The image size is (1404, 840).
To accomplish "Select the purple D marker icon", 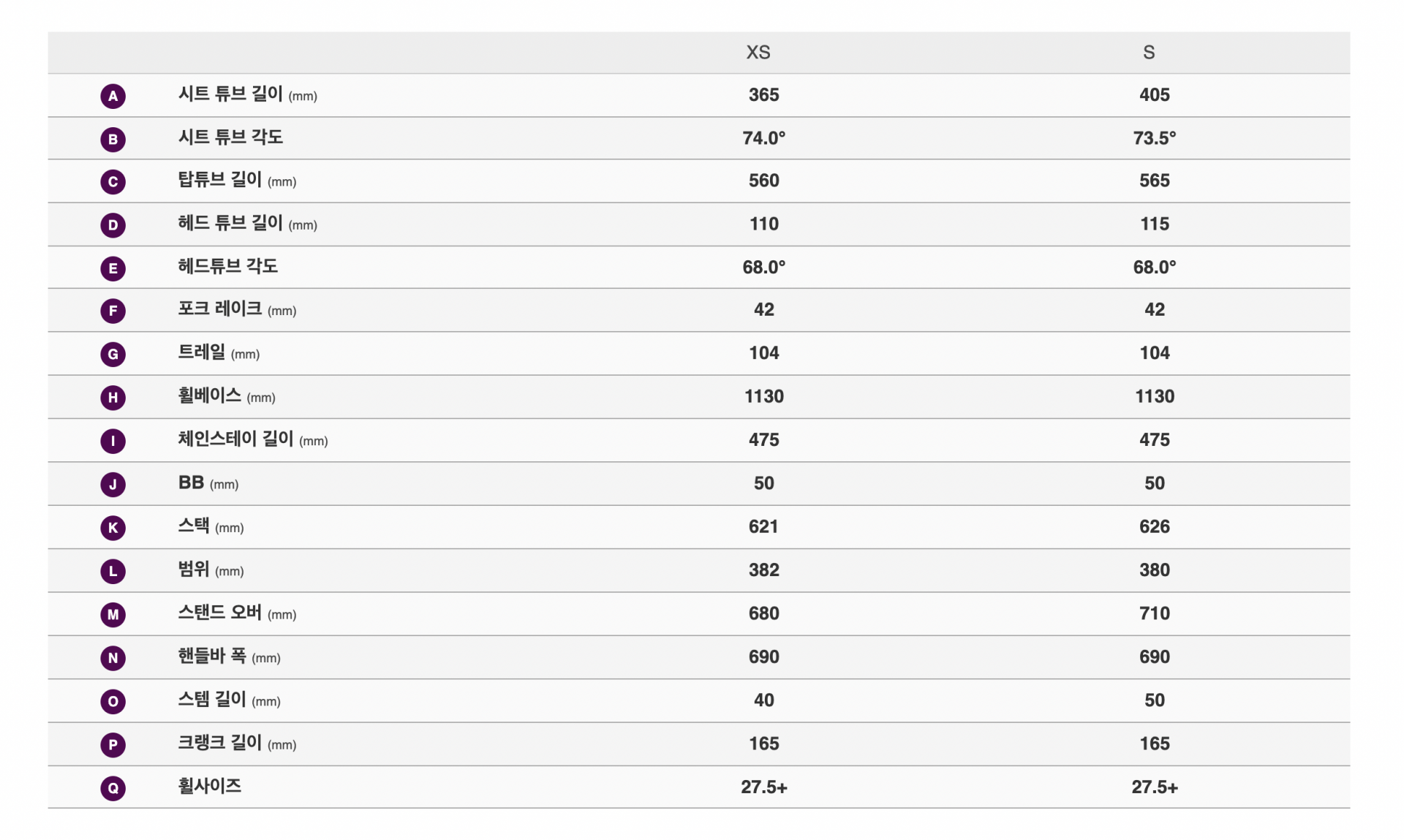I will click(x=113, y=225).
